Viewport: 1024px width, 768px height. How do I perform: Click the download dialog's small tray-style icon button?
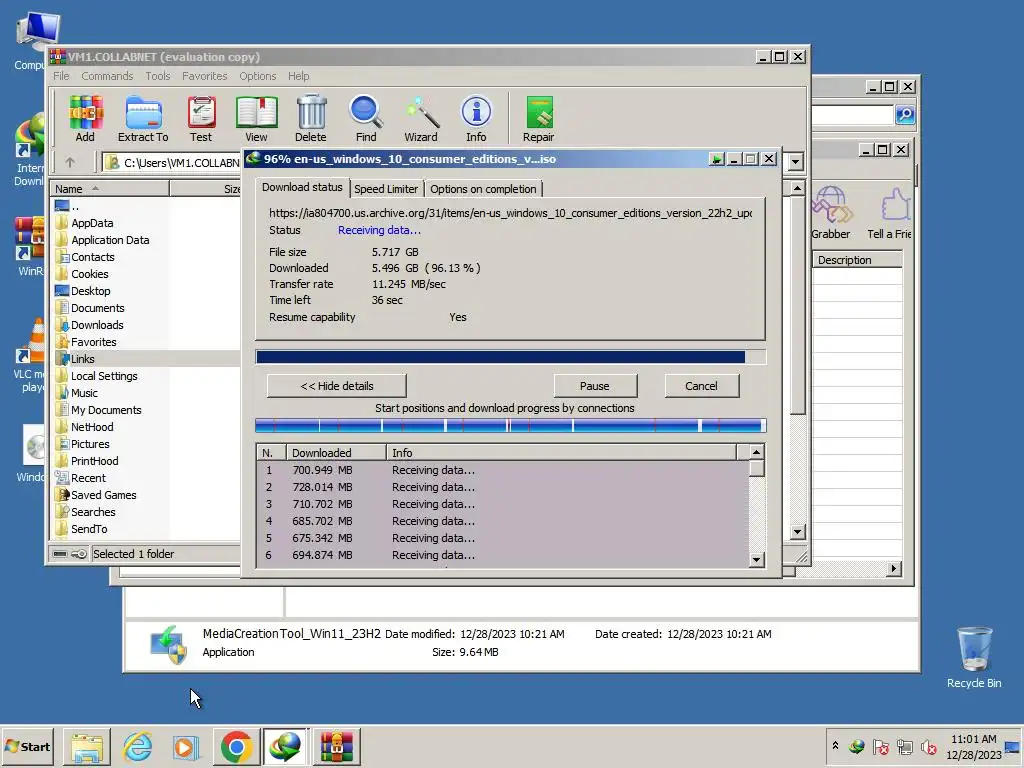(x=716, y=159)
